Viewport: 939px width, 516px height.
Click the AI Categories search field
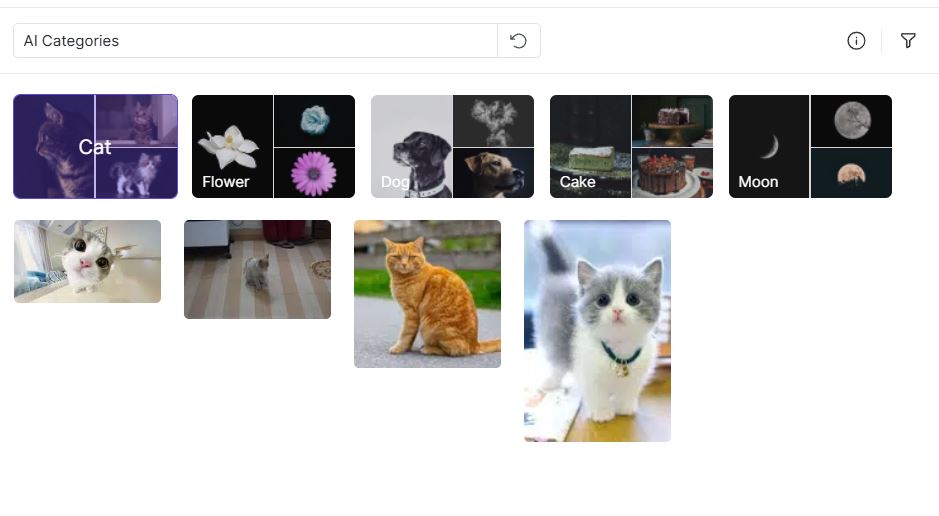[x=255, y=41]
